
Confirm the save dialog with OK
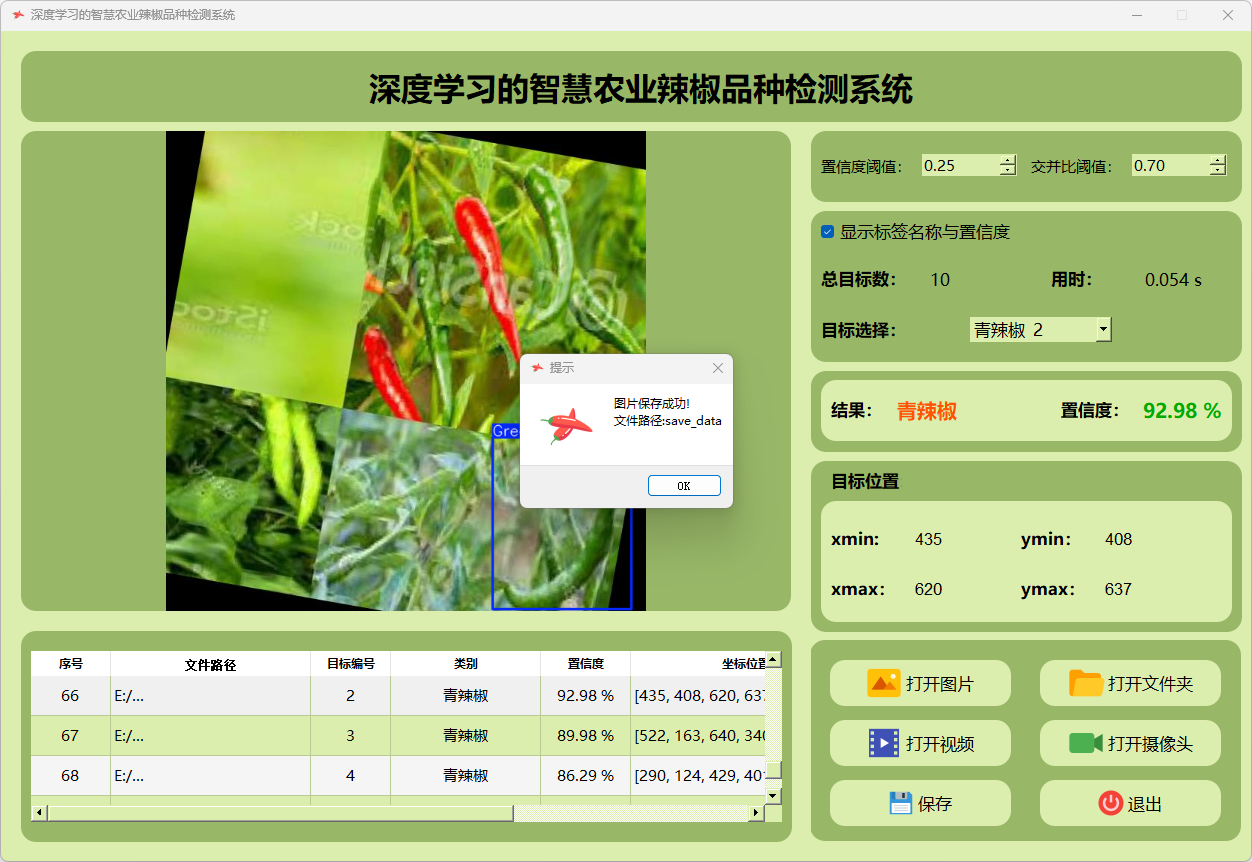point(684,485)
